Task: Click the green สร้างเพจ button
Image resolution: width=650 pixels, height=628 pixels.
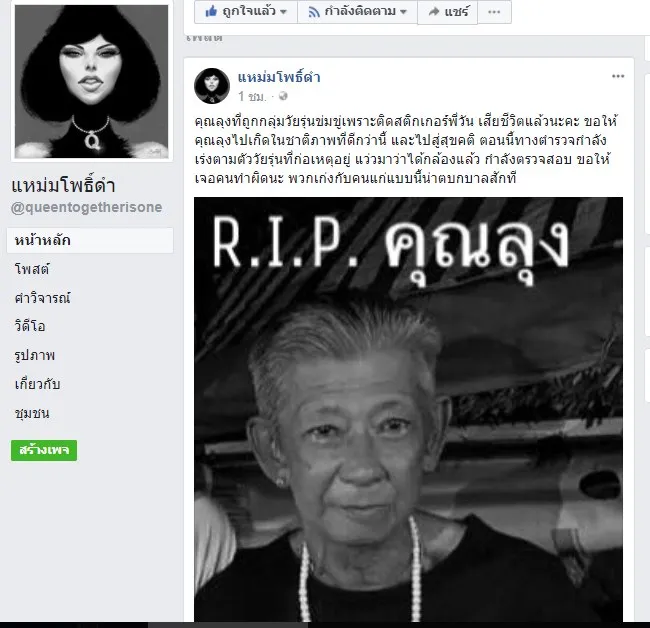Action: (x=44, y=450)
